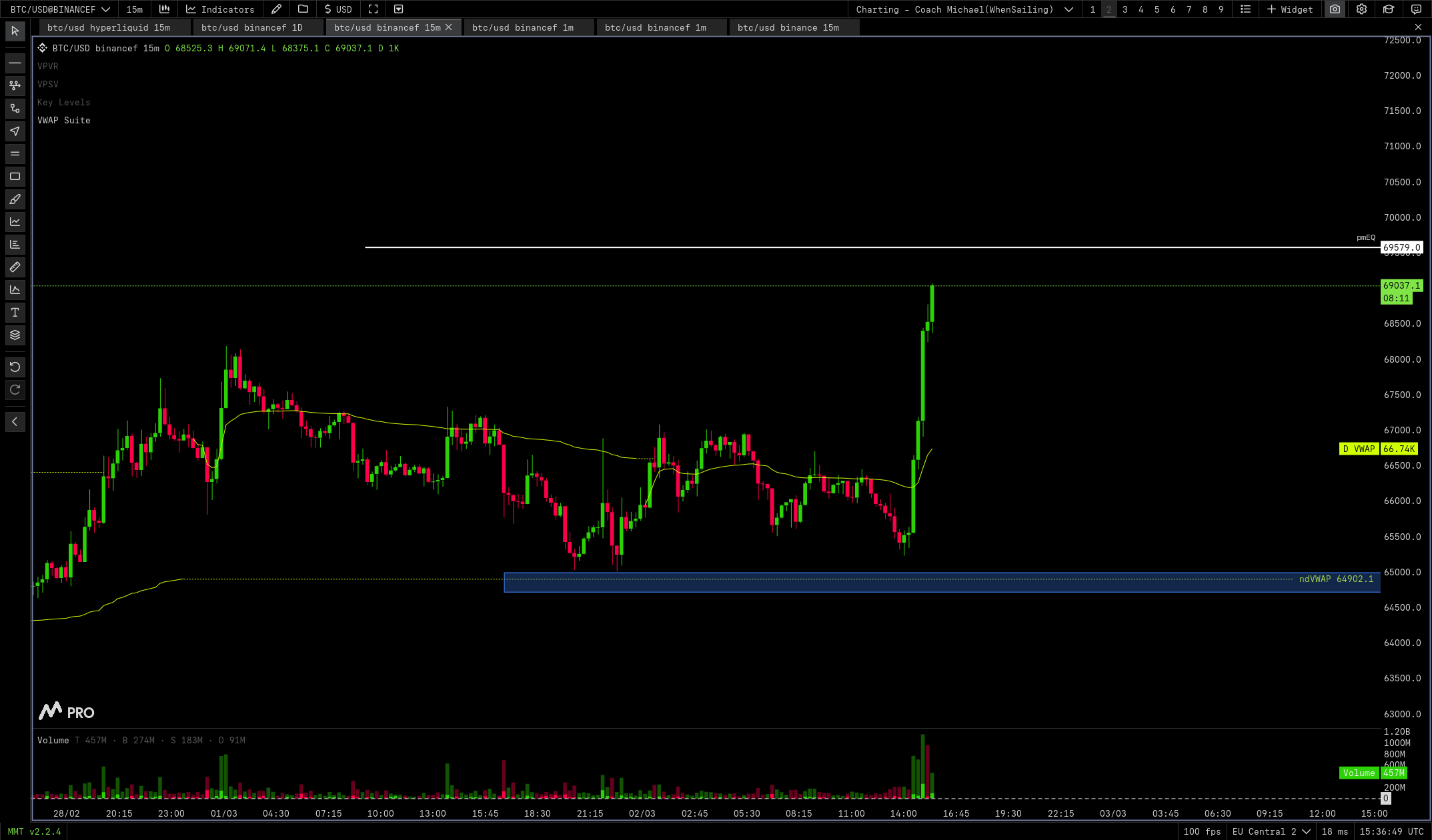Open the layers tool in sidebar
This screenshot has width=1432, height=840.
[15, 335]
